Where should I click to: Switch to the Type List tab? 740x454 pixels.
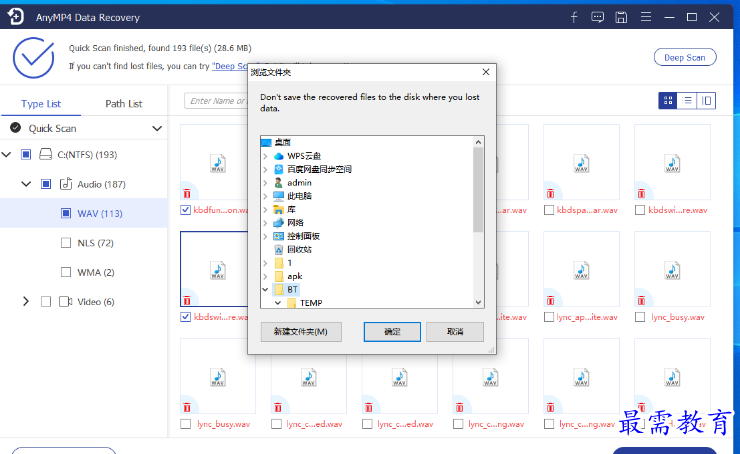point(41,104)
